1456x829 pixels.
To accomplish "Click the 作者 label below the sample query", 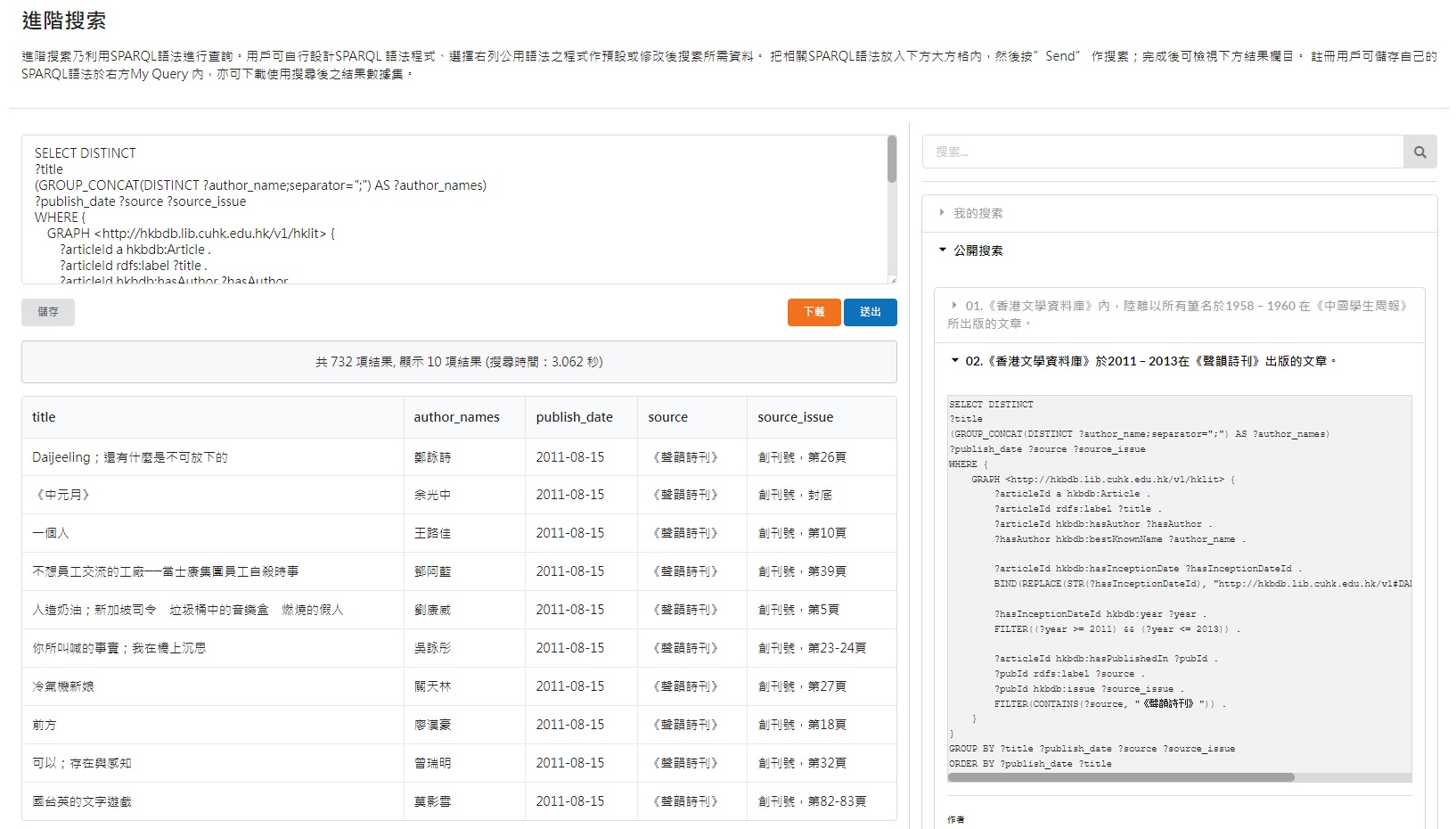I will tap(956, 819).
